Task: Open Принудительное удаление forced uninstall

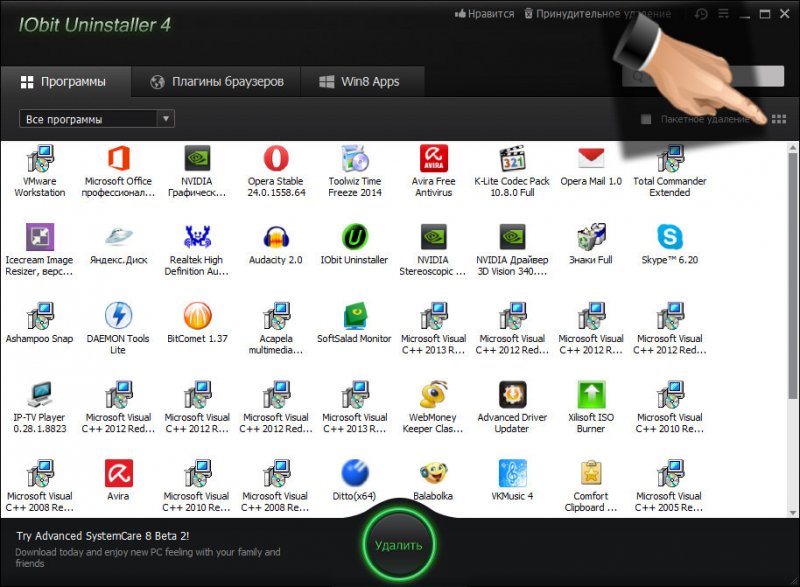Action: click(x=597, y=14)
